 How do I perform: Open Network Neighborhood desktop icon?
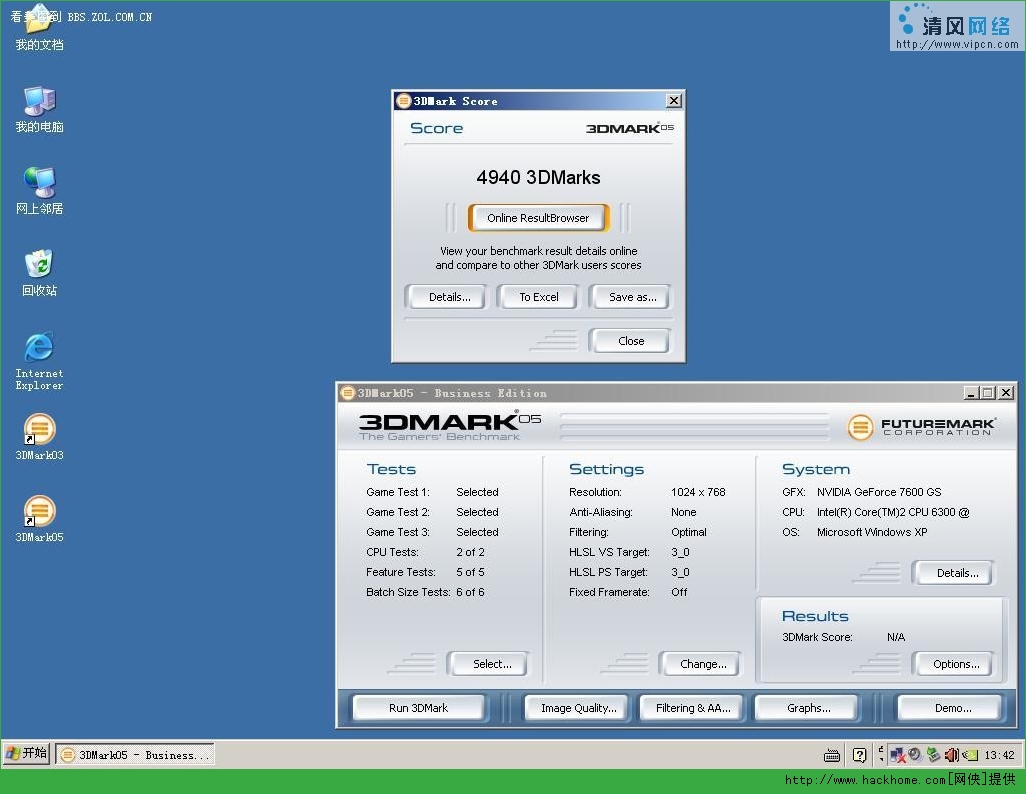tap(39, 191)
